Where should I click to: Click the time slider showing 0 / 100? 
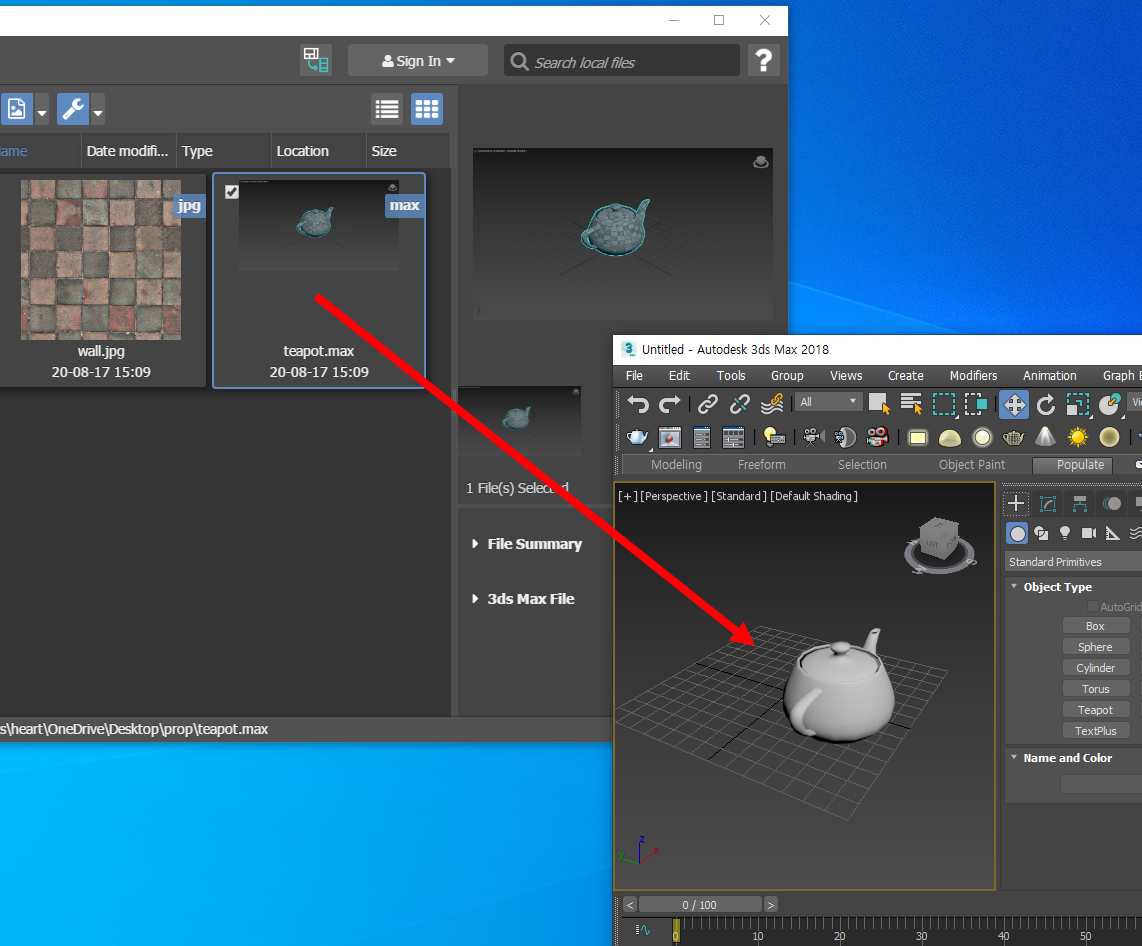[x=699, y=904]
